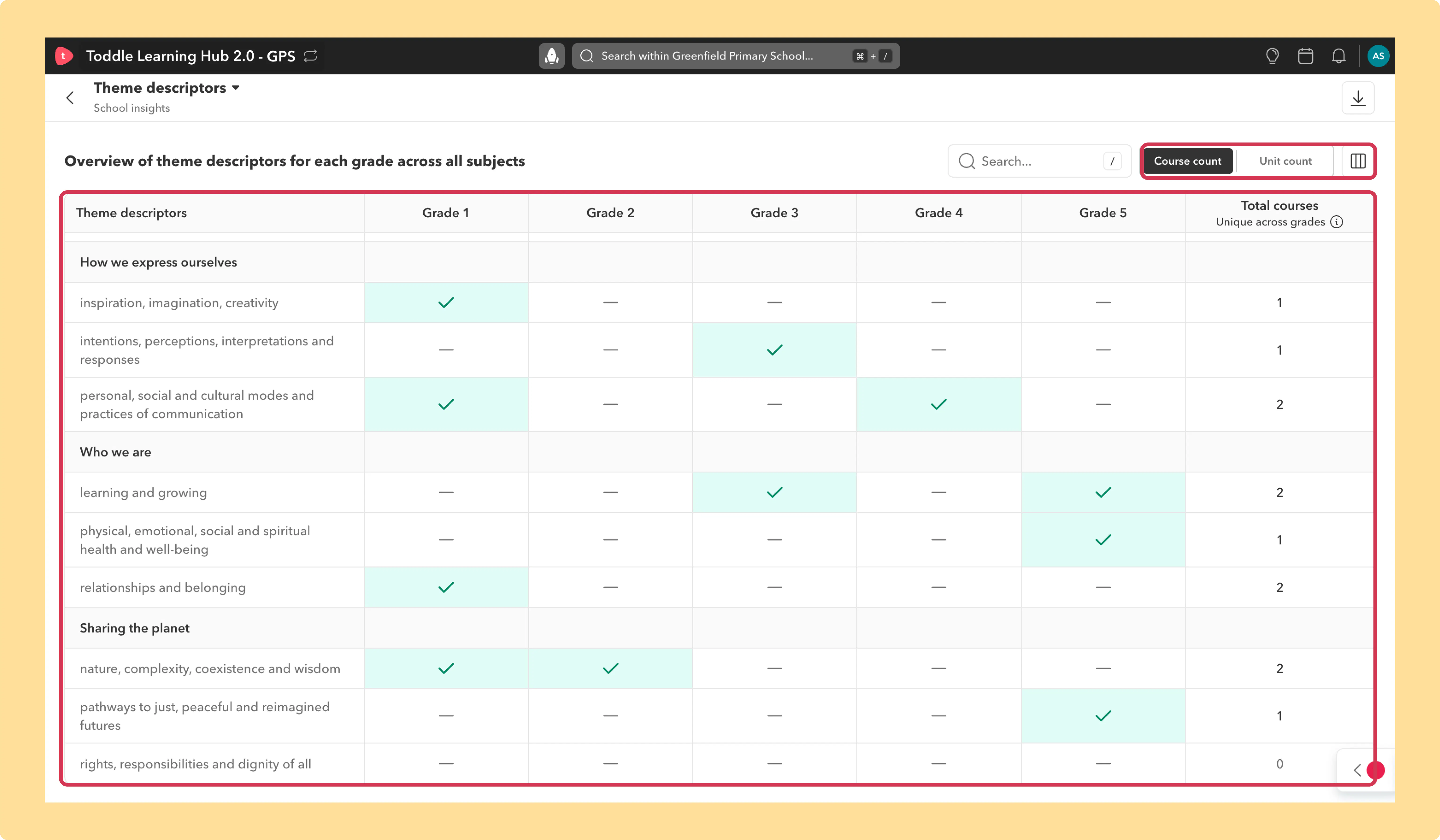The width and height of the screenshot is (1440, 840).
Task: Click the Grade 1 column header
Action: (x=446, y=213)
